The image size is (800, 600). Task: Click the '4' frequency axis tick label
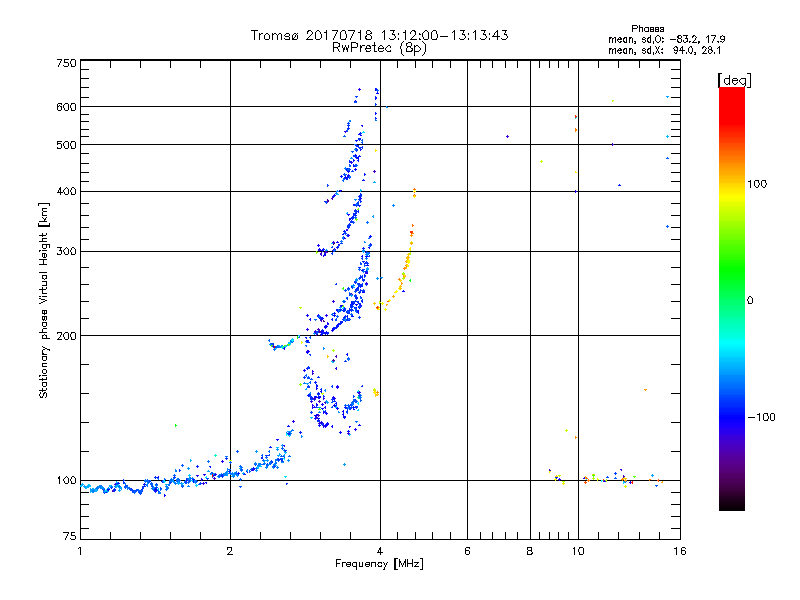click(x=380, y=551)
